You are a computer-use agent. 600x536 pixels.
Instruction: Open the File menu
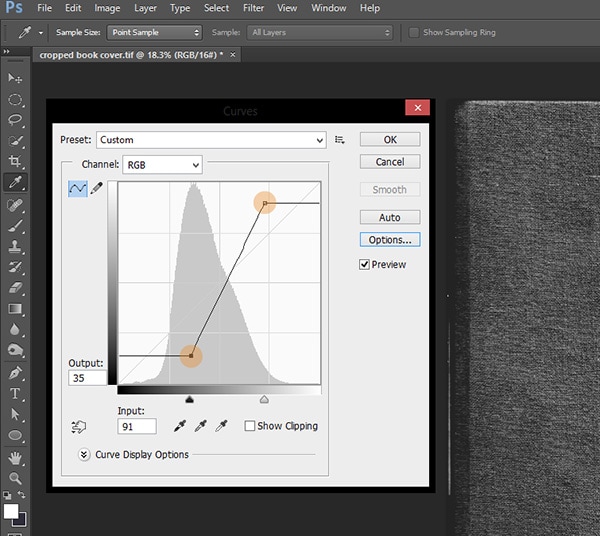(44, 8)
